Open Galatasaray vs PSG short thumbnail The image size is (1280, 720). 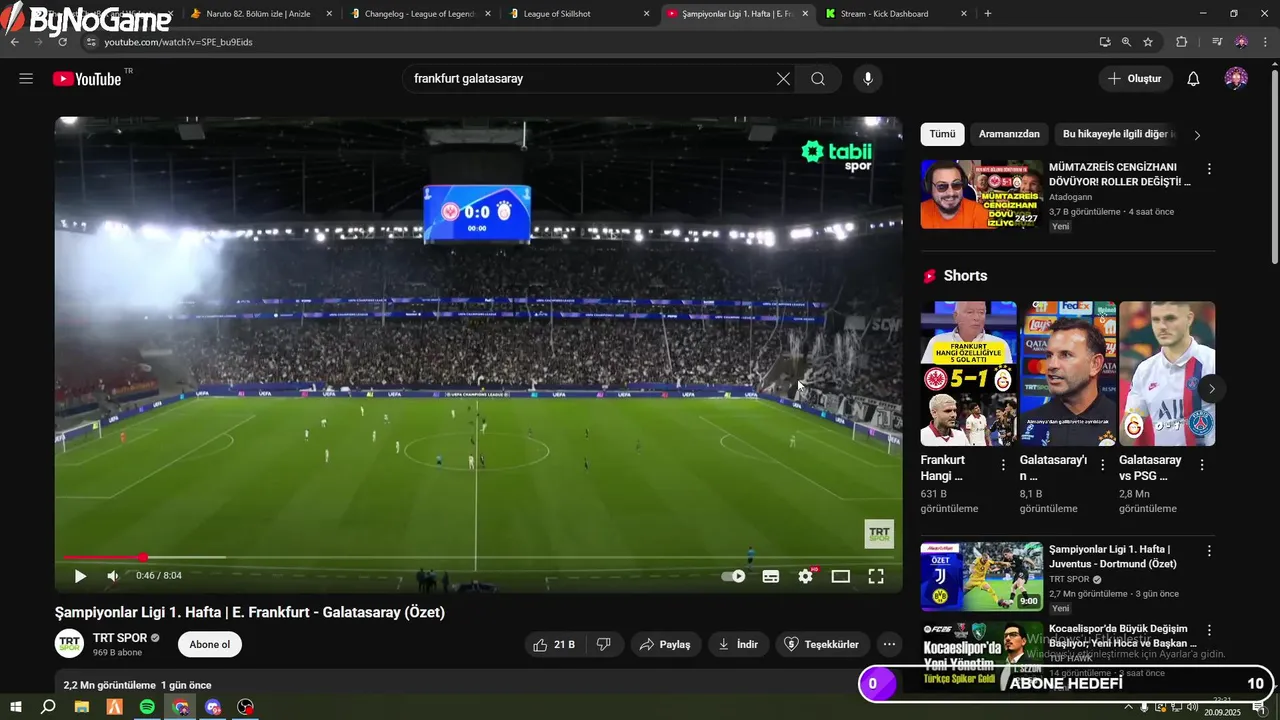tap(1167, 374)
